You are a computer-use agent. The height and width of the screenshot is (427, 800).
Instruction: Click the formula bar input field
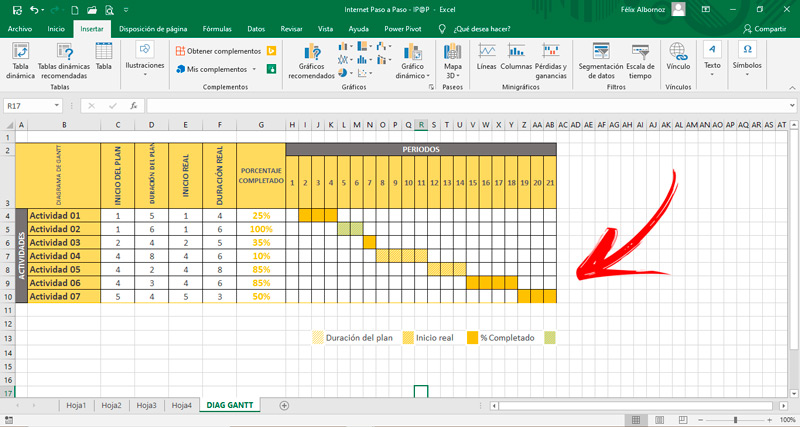[467, 106]
